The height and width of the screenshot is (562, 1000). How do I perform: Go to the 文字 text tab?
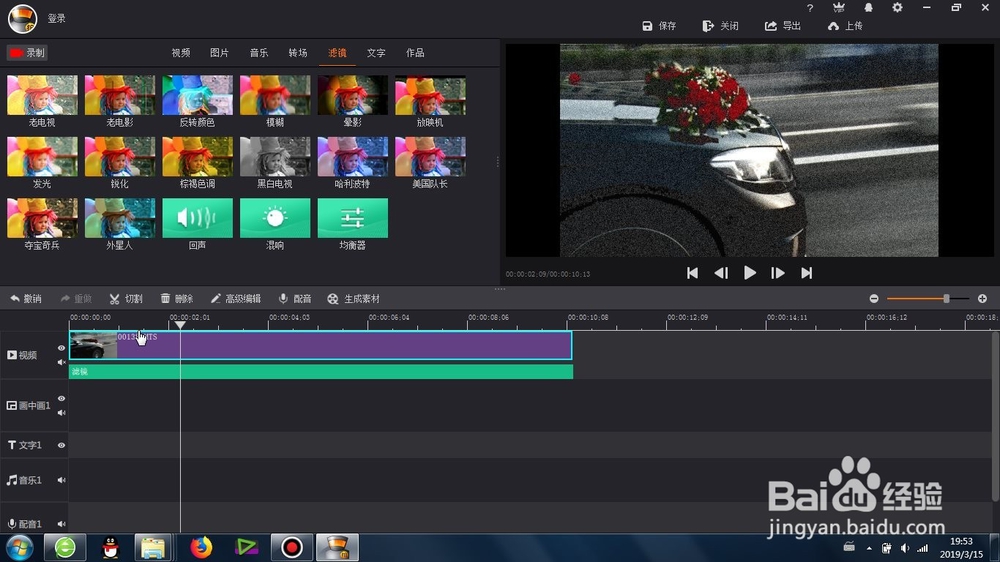pos(376,53)
